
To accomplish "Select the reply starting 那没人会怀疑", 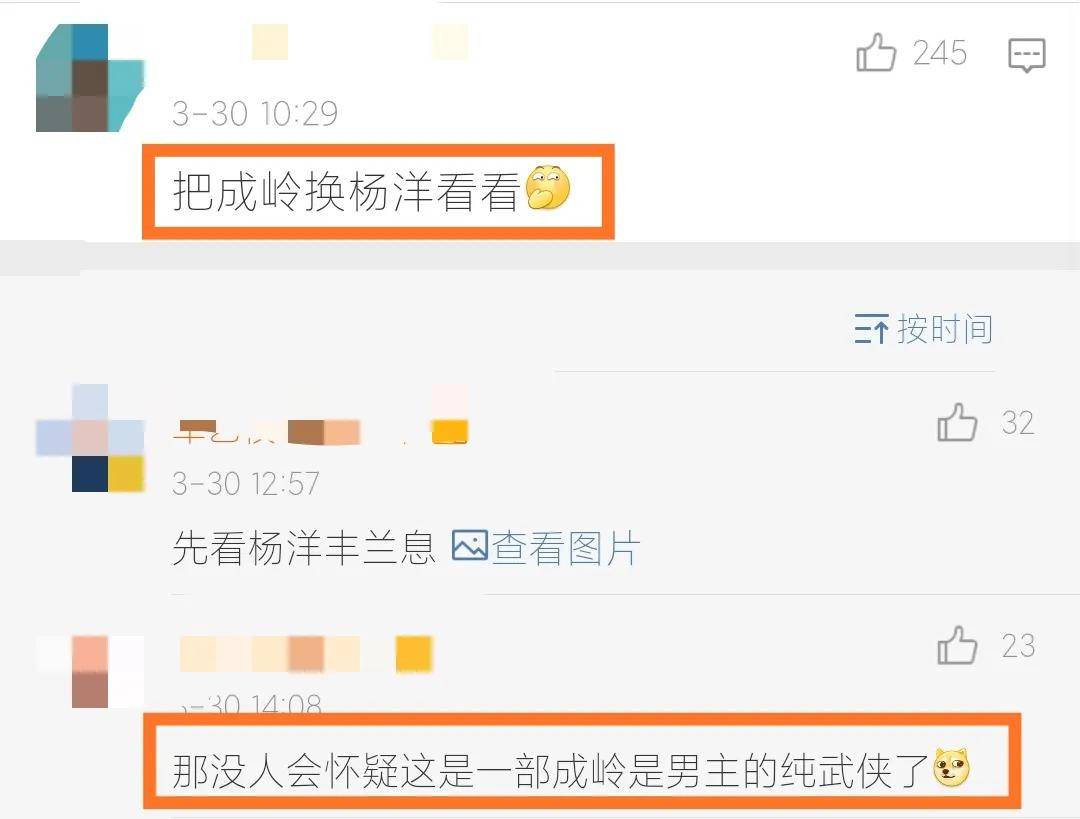I will (551, 770).
